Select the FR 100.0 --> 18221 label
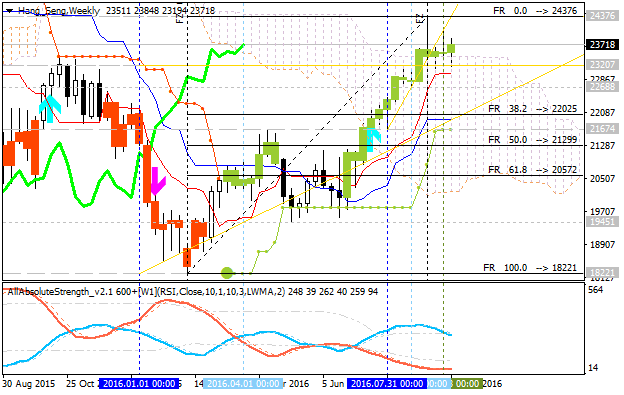Image resolution: width=624 pixels, height=395 pixels. pyautogui.click(x=530, y=268)
